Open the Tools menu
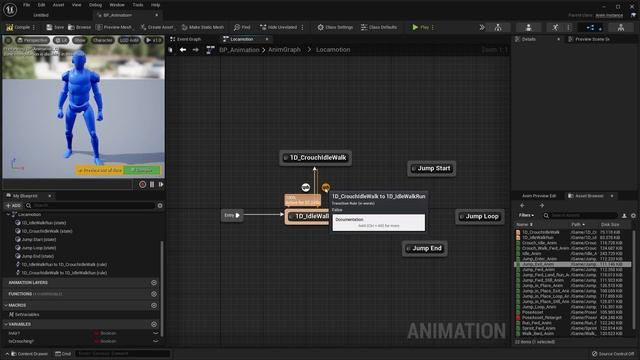Screen dimensions: 640x360 138,5
